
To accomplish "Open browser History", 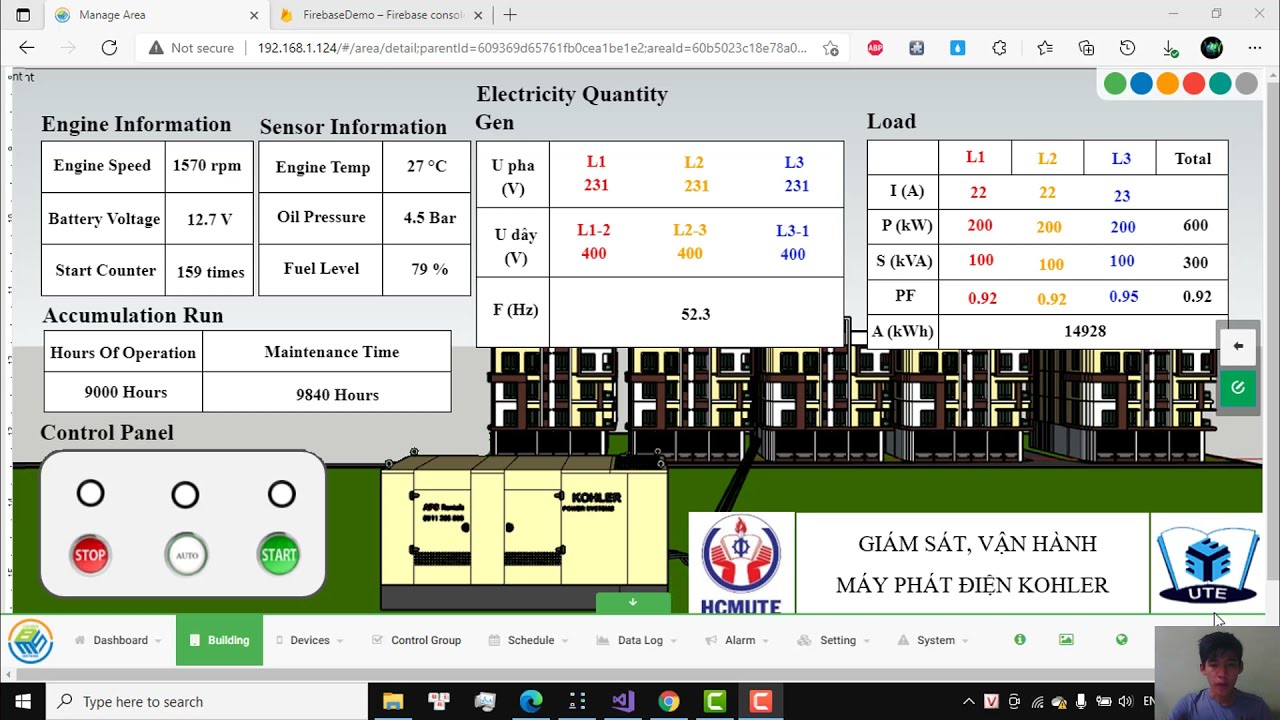I will coord(1127,48).
